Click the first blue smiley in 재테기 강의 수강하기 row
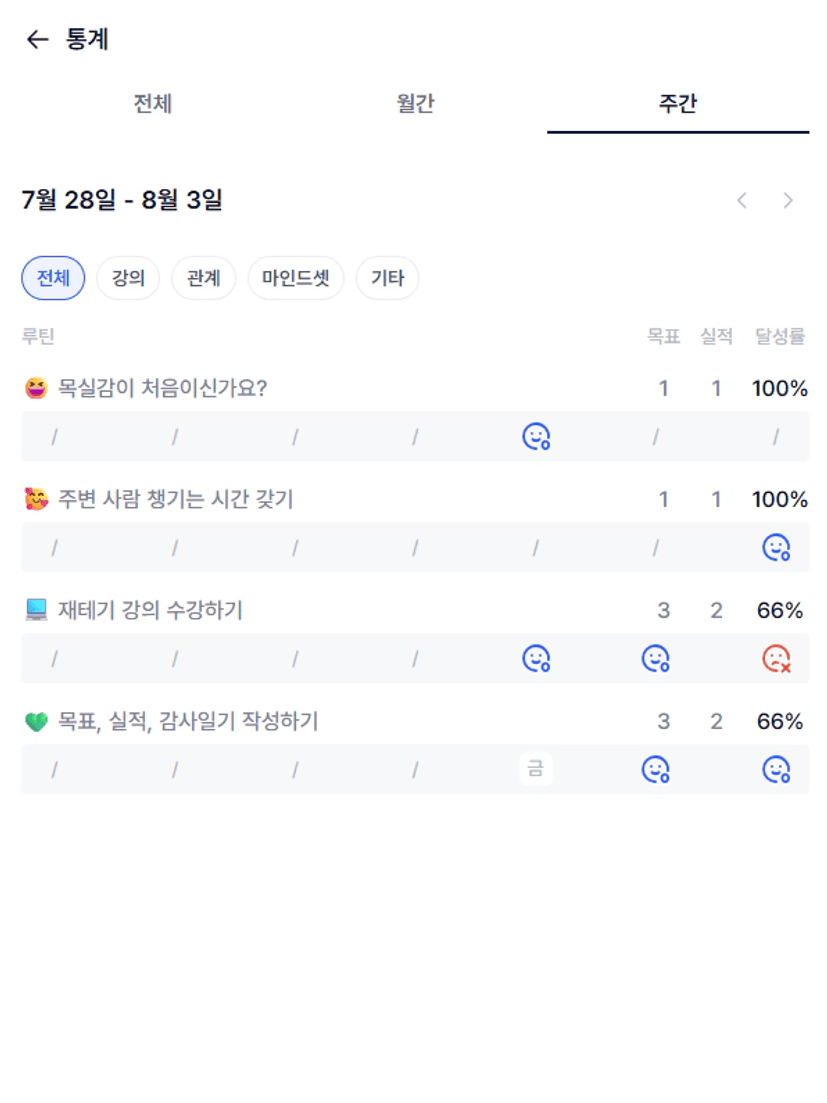The height and width of the screenshot is (1103, 827). (x=536, y=658)
